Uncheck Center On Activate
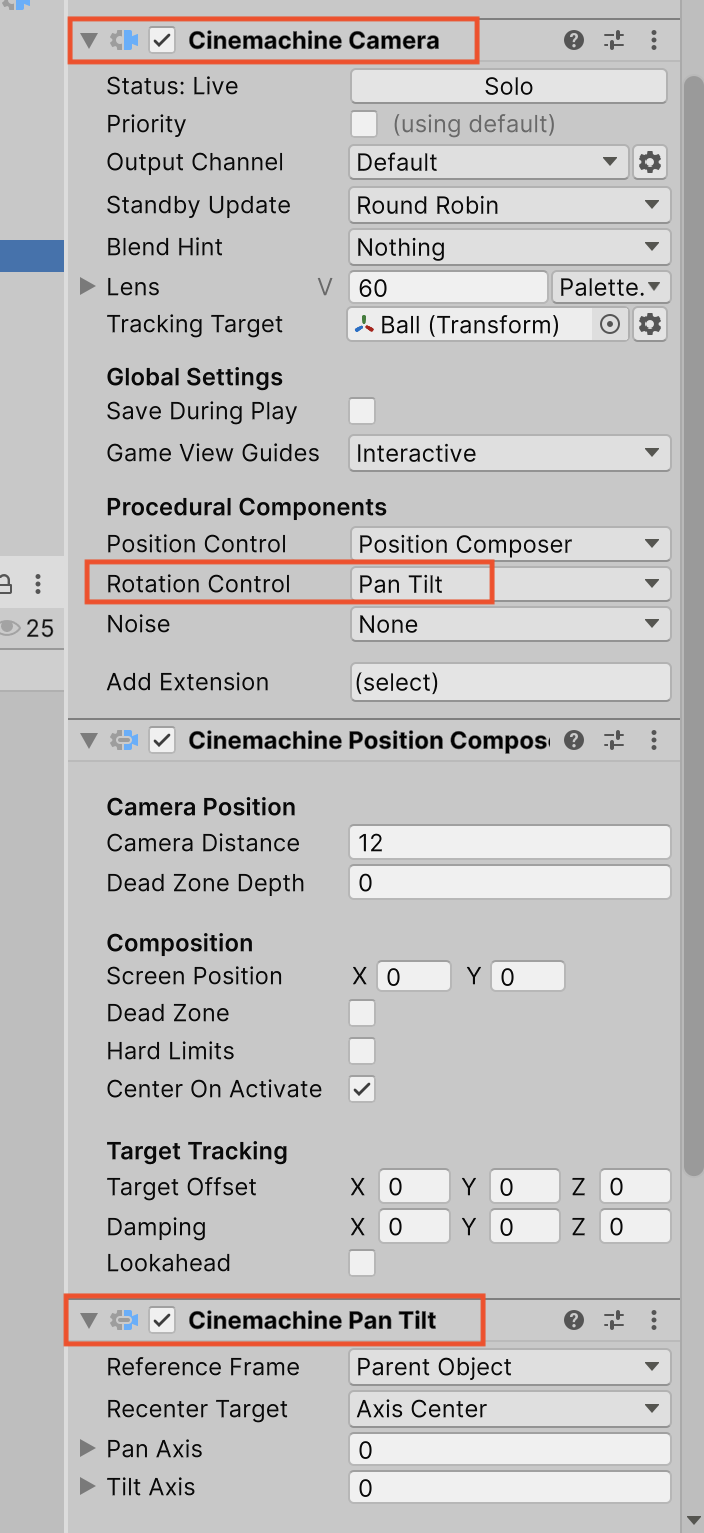The width and height of the screenshot is (704, 1533). pyautogui.click(x=361, y=1089)
